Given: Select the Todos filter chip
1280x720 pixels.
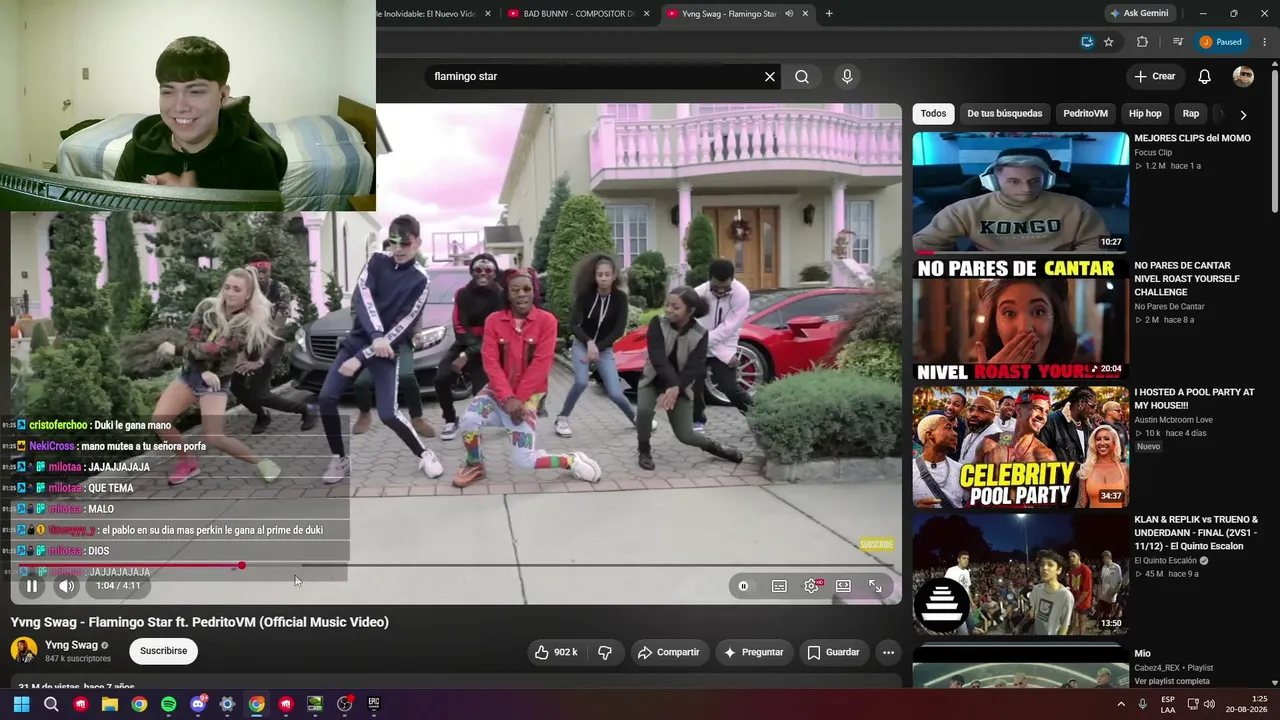Looking at the screenshot, I should (933, 114).
